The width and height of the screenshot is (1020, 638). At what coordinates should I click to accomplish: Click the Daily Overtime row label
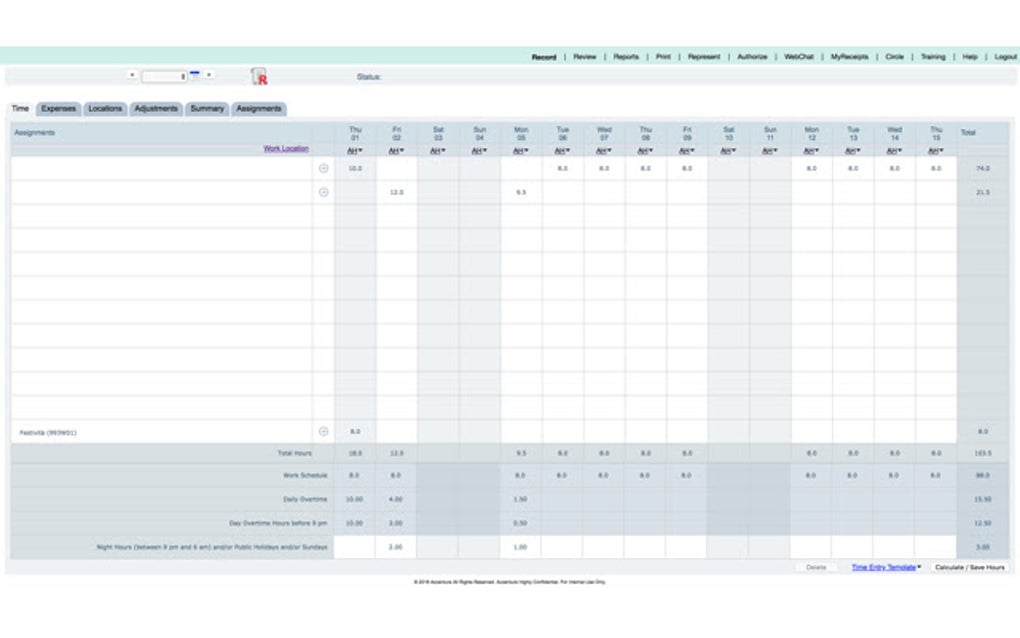(x=305, y=499)
